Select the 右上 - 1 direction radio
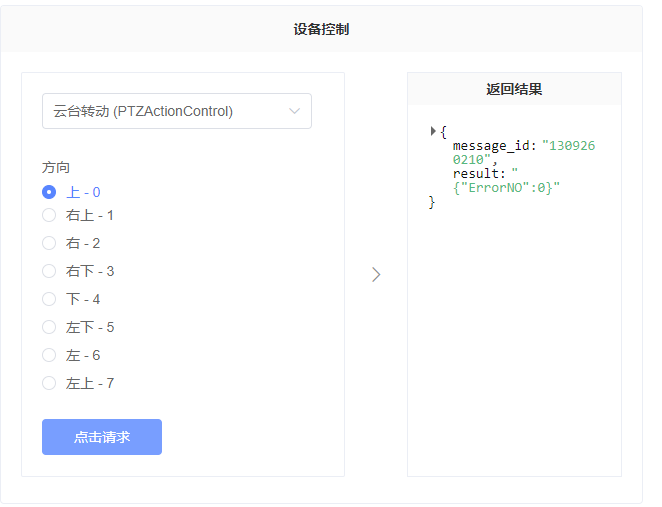The width and height of the screenshot is (662, 507). point(49,215)
